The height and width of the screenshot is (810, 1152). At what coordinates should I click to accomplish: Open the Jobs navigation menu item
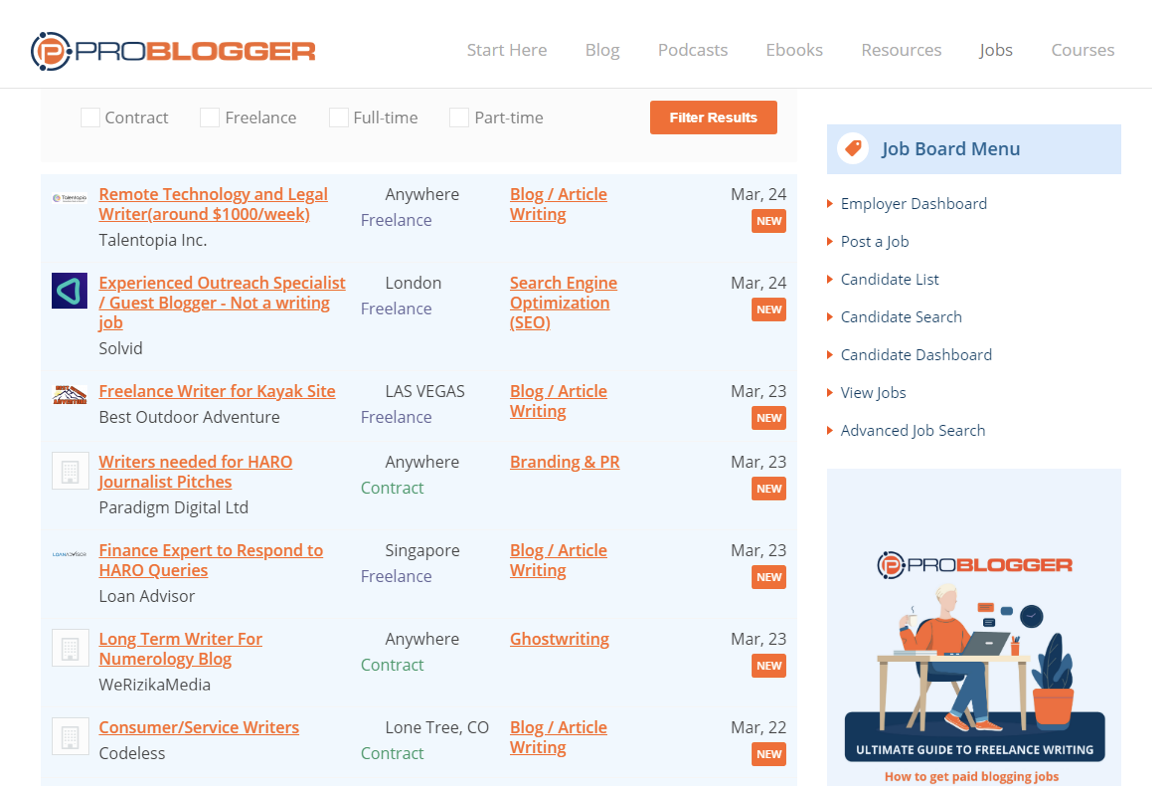coord(995,50)
